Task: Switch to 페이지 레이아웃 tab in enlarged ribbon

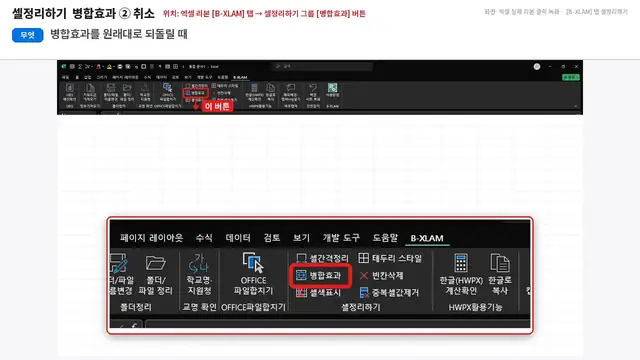Action: tap(151, 238)
